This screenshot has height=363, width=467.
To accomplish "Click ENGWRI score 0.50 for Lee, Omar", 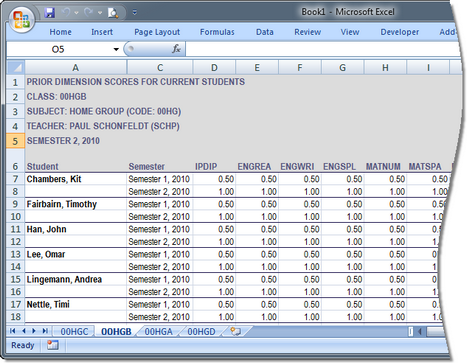I will tap(300, 254).
